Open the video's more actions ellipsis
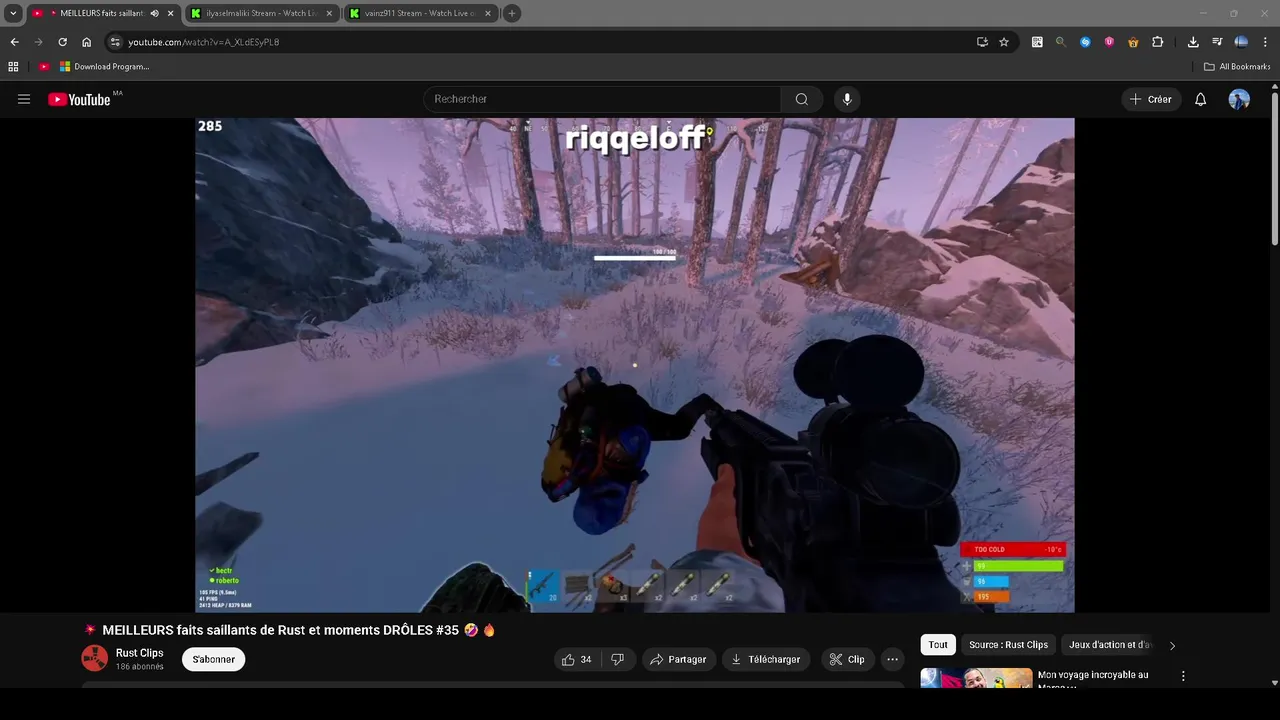Screen dimensions: 1280x720 click(x=892, y=659)
